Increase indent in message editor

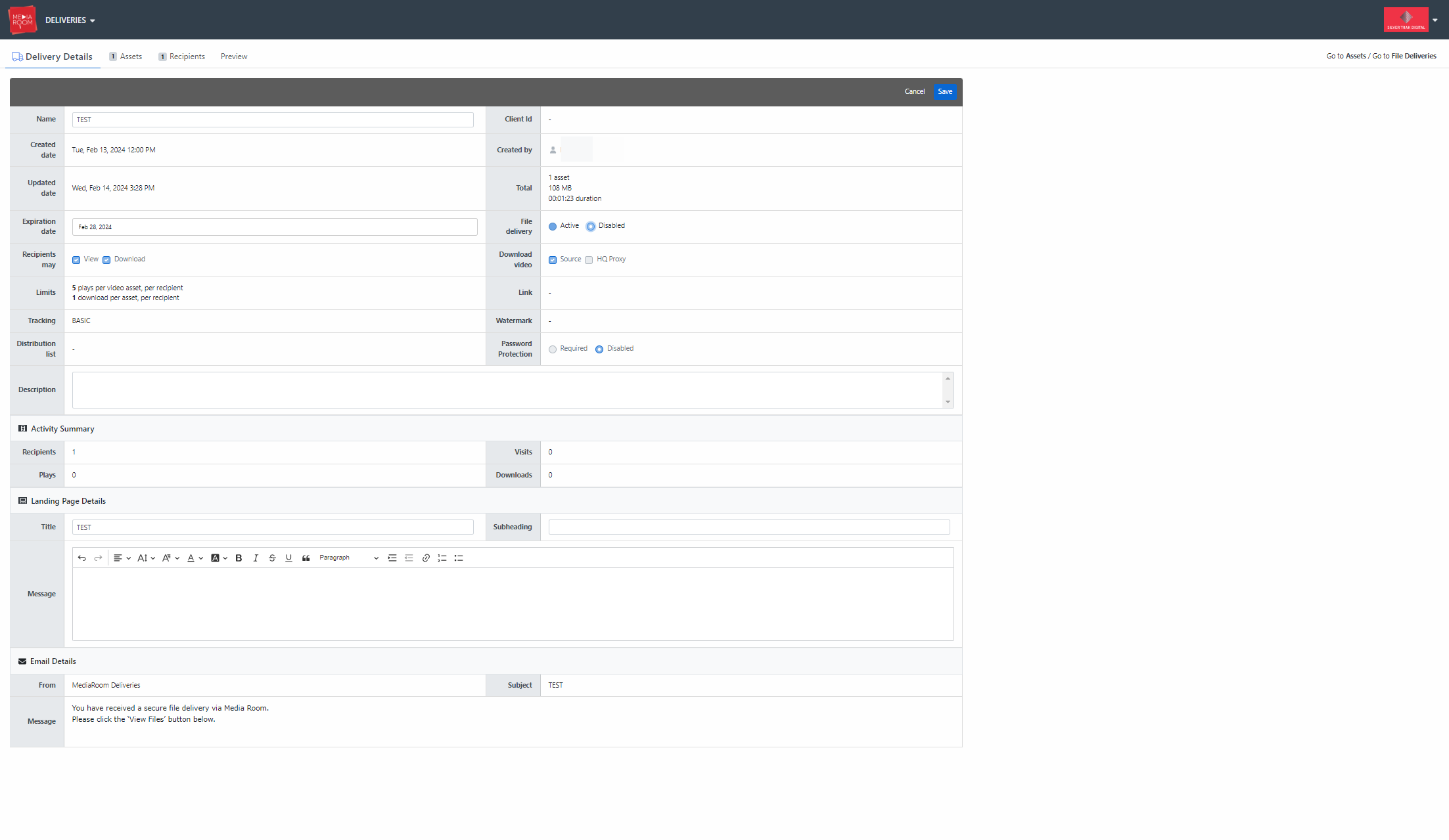click(392, 558)
